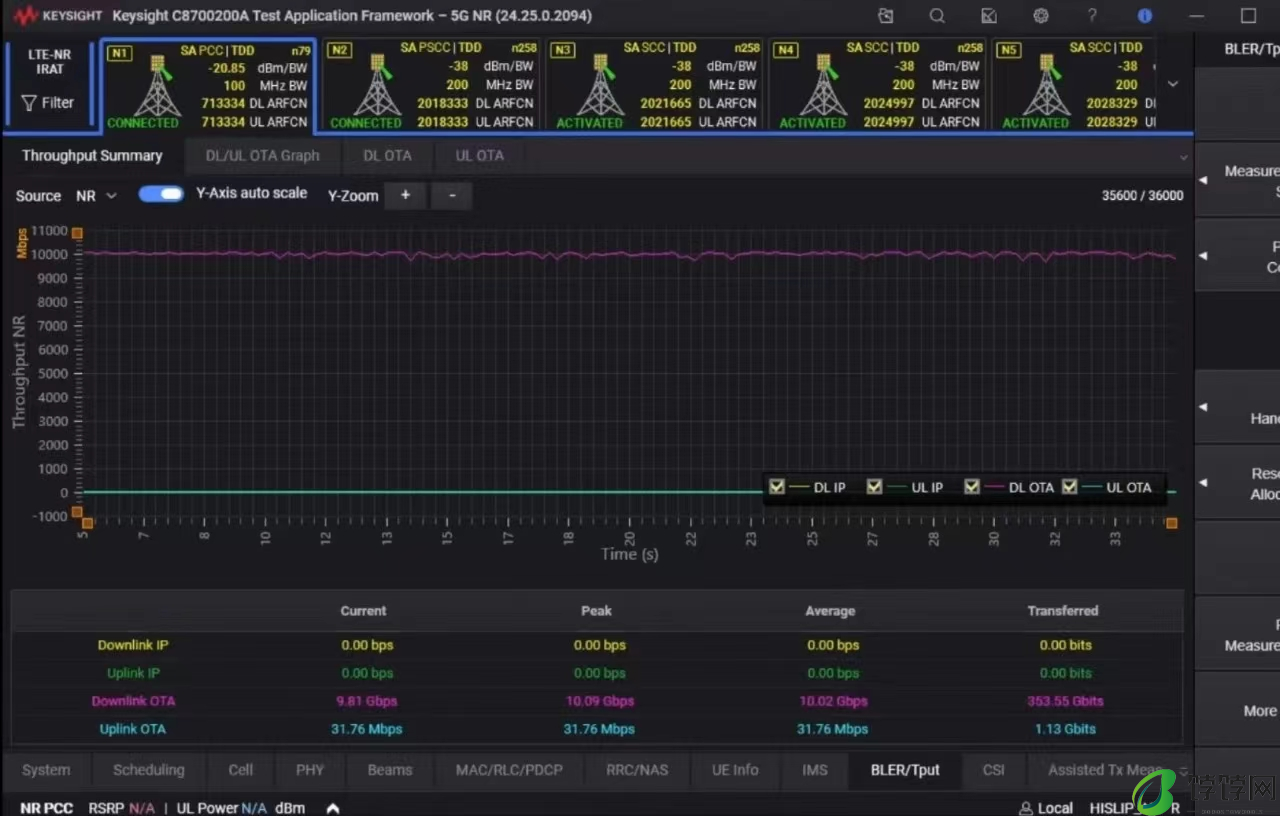Open the UE Info tab
This screenshot has width=1280, height=816.
(x=735, y=770)
